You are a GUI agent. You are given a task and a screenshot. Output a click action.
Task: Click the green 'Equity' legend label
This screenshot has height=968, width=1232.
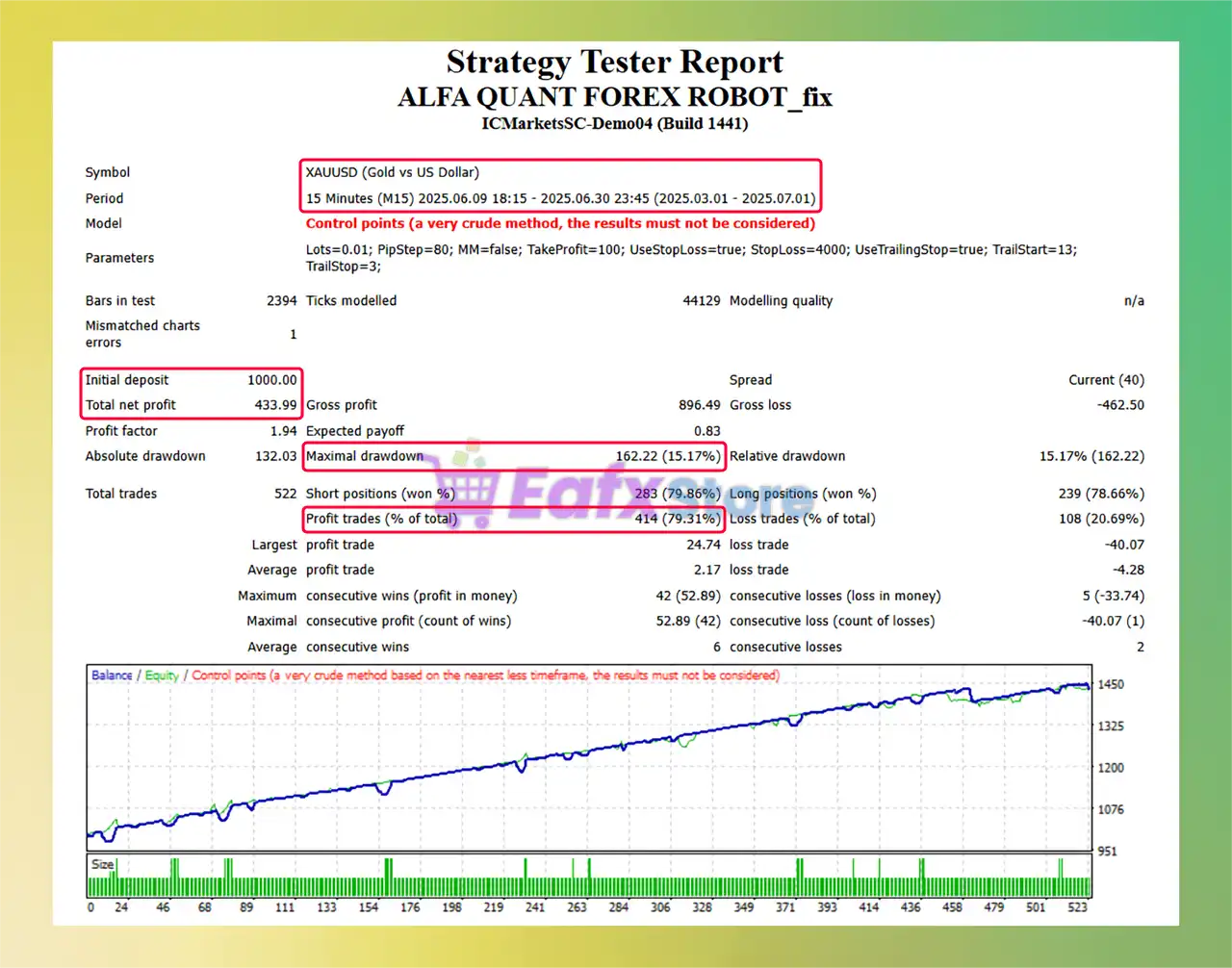162,675
